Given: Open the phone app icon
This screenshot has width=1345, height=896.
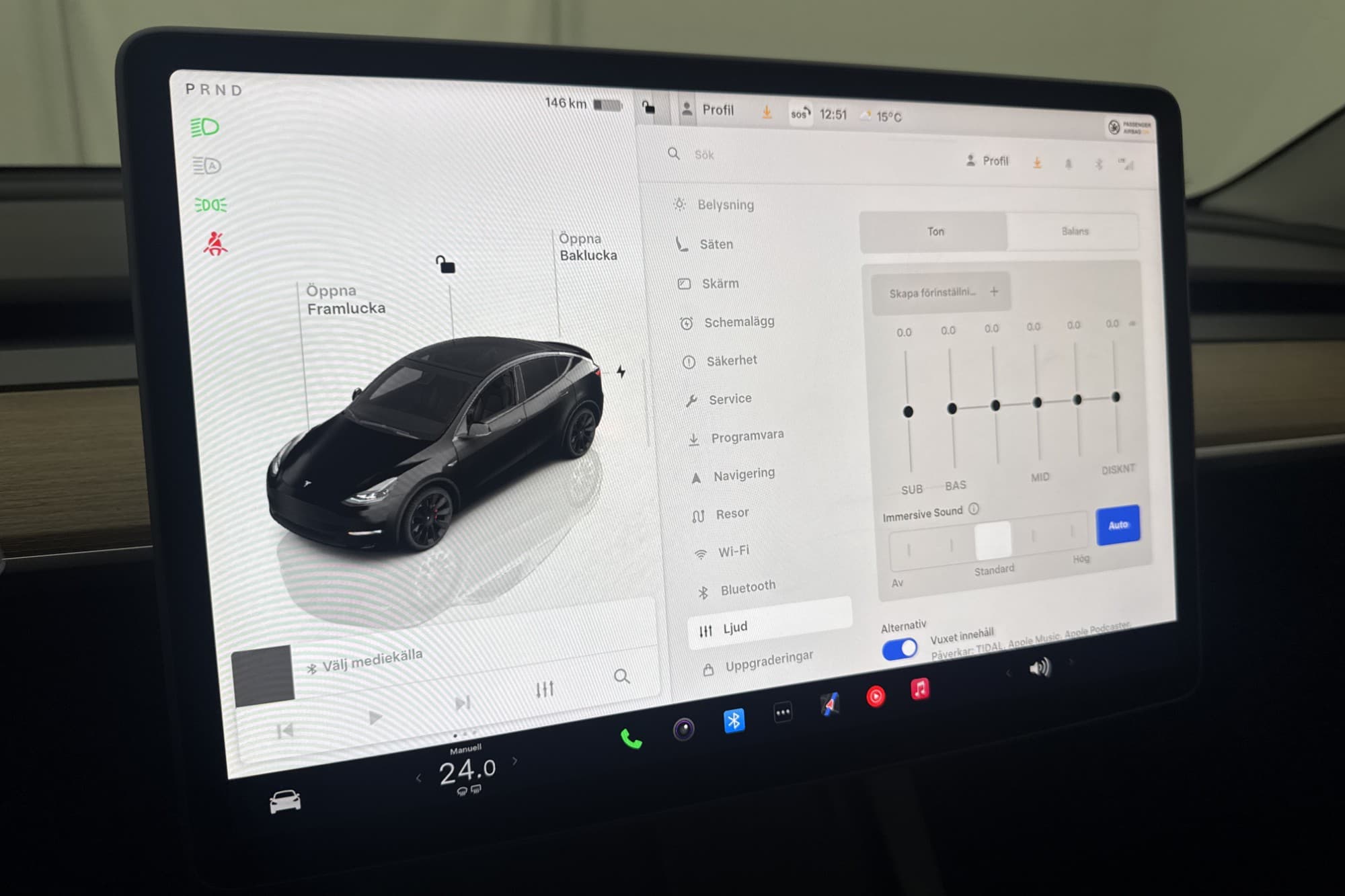Looking at the screenshot, I should pos(631,739).
